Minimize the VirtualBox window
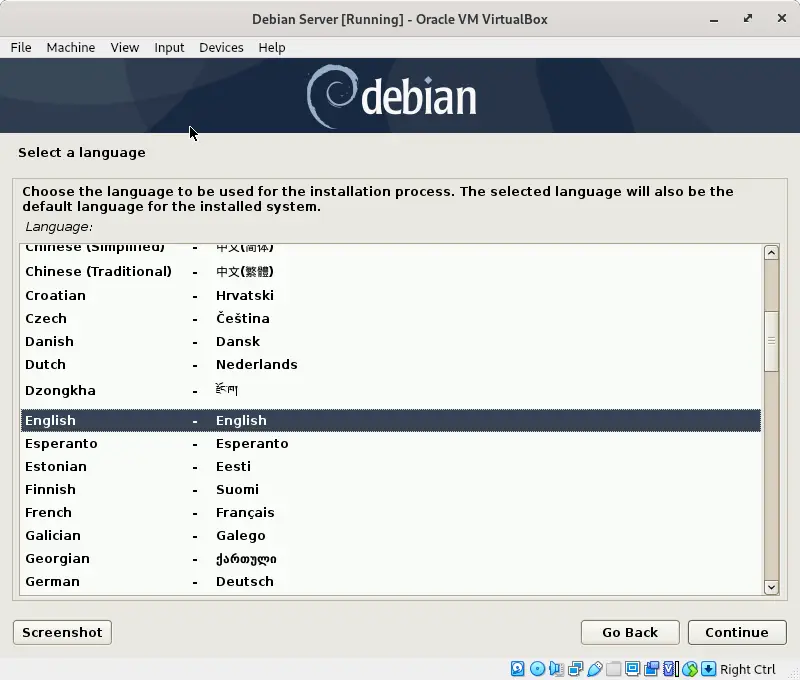Viewport: 800px width, 680px height. (714, 19)
